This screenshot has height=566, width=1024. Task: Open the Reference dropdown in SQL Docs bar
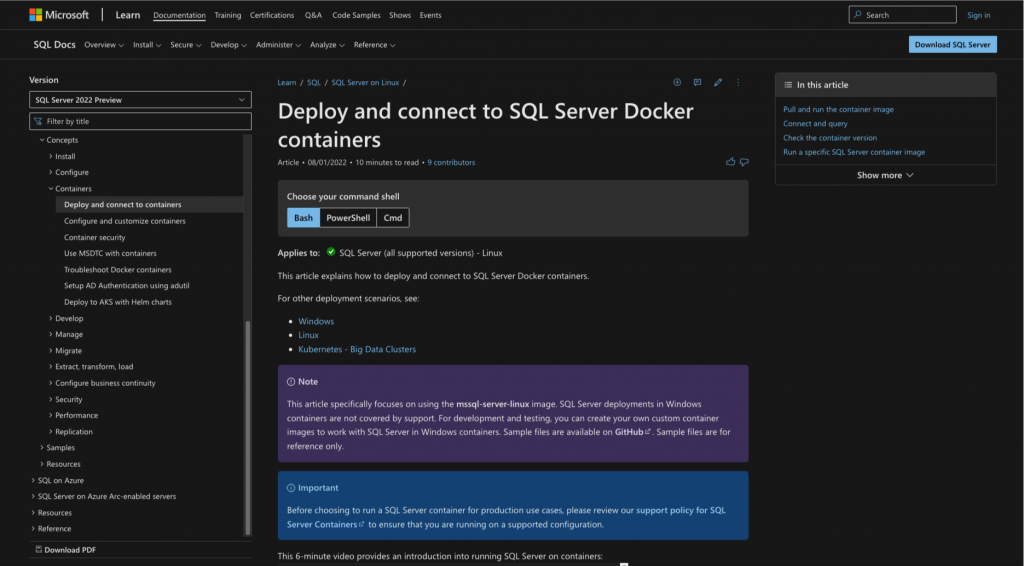tap(375, 45)
